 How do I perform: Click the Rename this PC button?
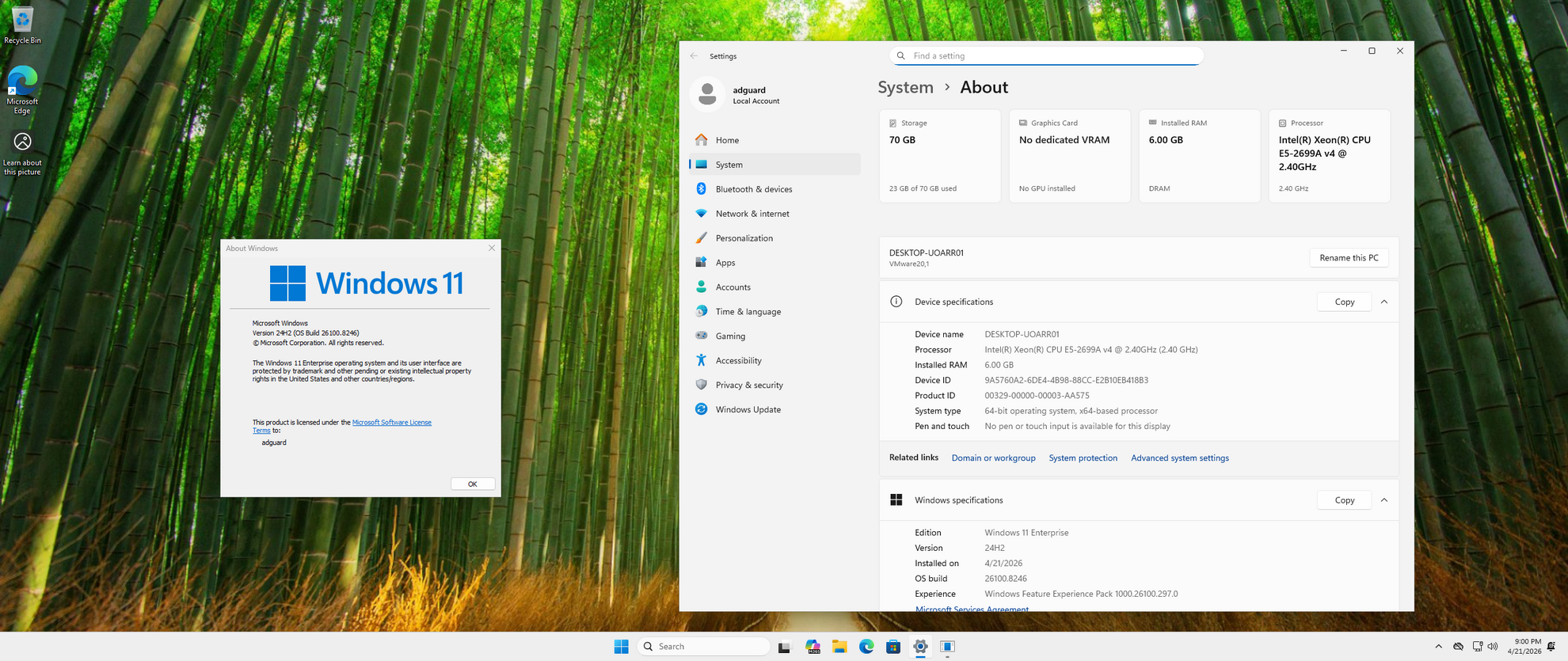point(1349,258)
